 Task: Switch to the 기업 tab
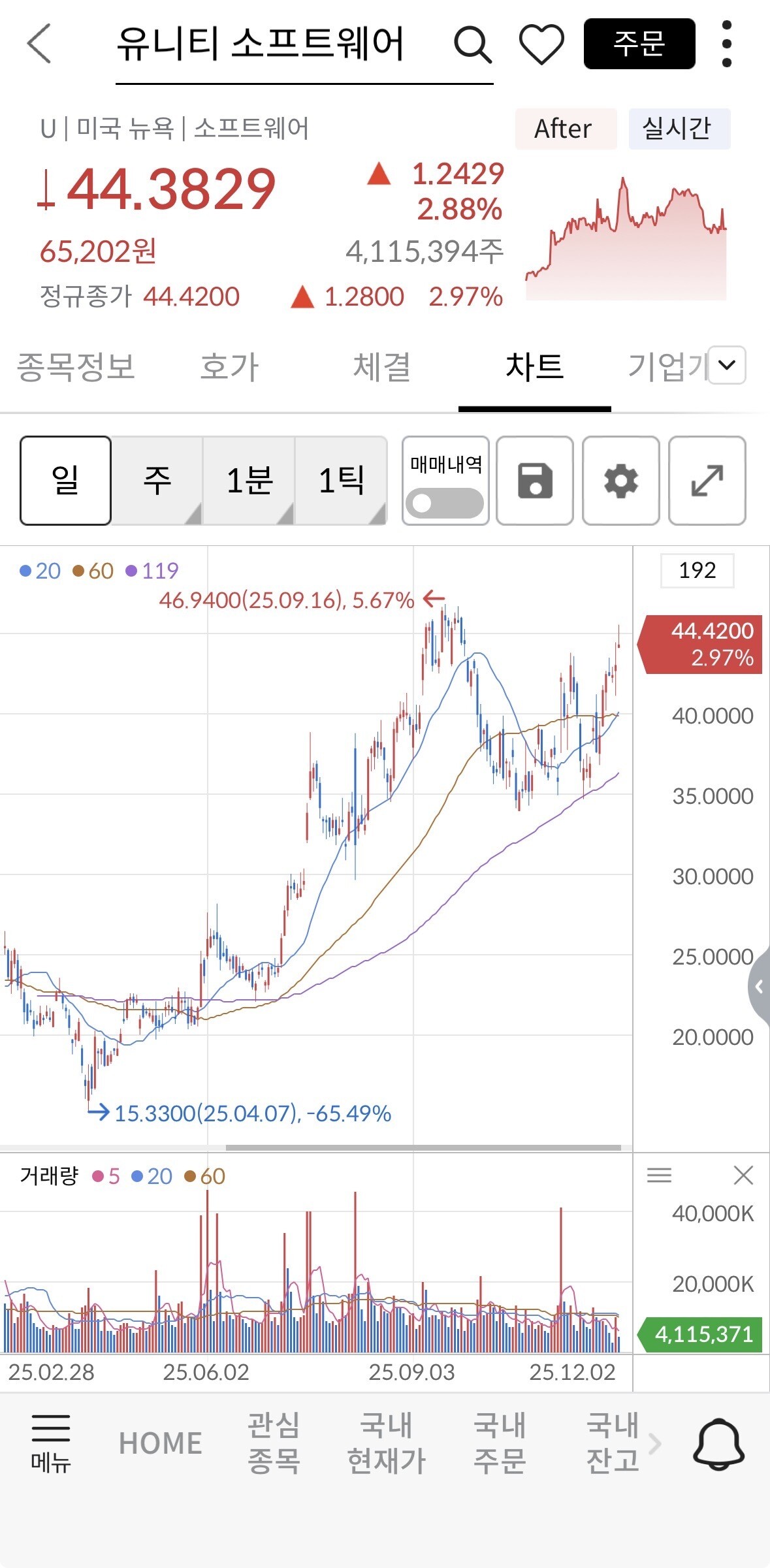667,366
